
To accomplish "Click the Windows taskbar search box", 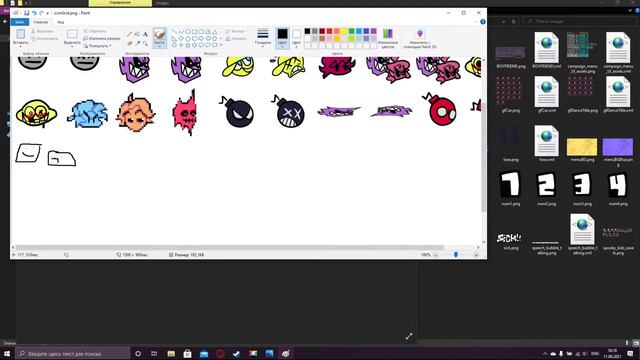I will 73,353.
